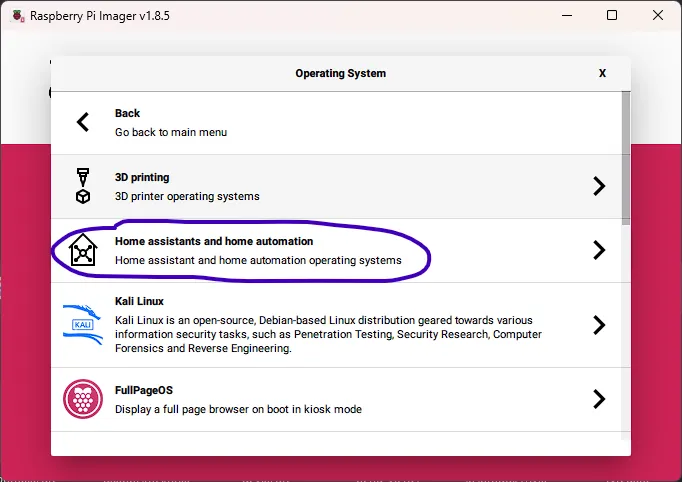
Task: Expand the 3D printing category chevron
Action: [599, 186]
